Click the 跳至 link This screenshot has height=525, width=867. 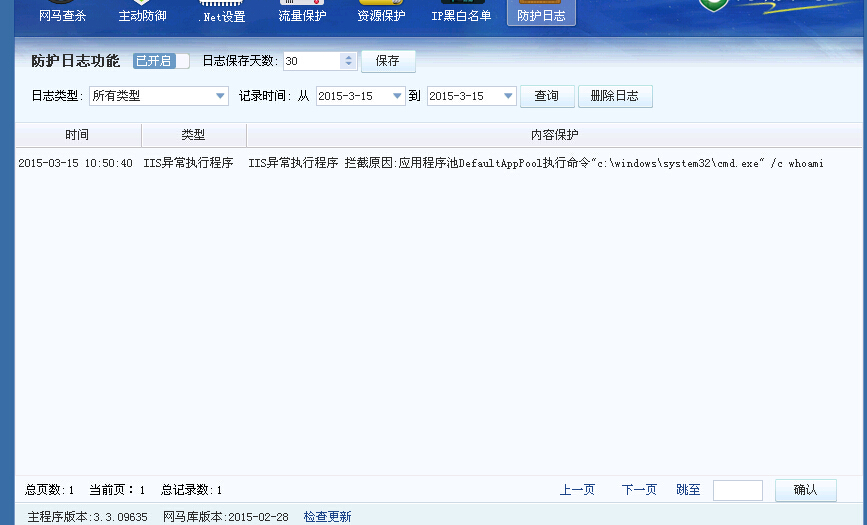(688, 490)
